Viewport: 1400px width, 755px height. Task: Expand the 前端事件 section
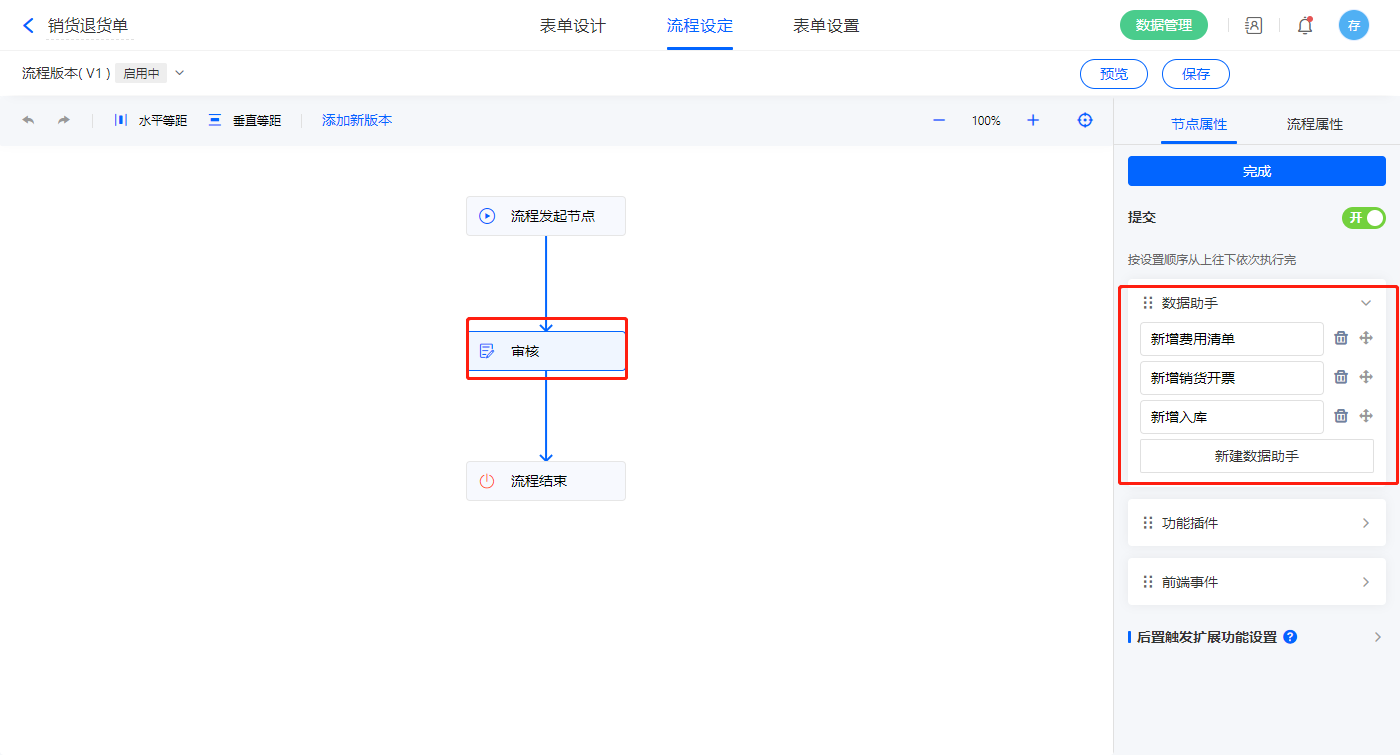pos(1365,582)
